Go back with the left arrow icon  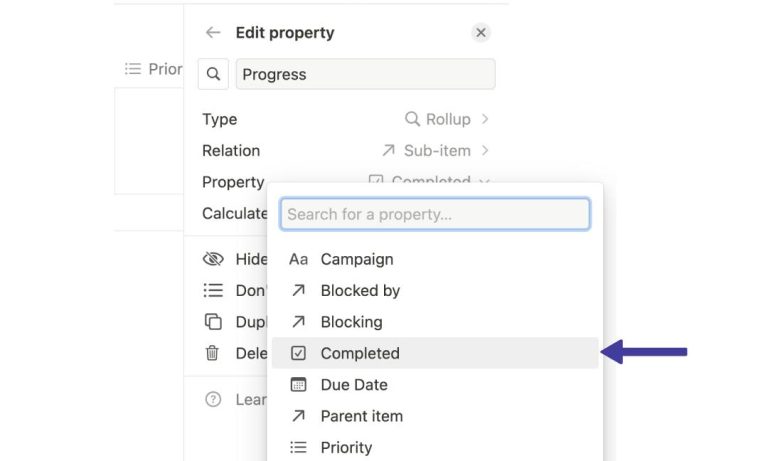click(x=213, y=32)
